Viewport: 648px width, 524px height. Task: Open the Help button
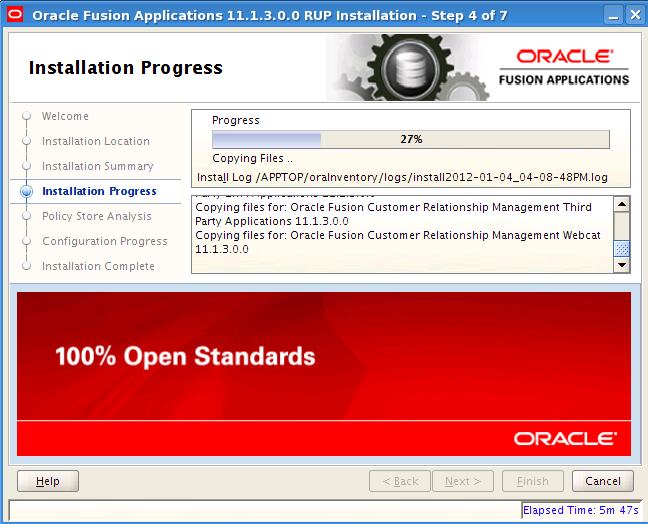48,481
